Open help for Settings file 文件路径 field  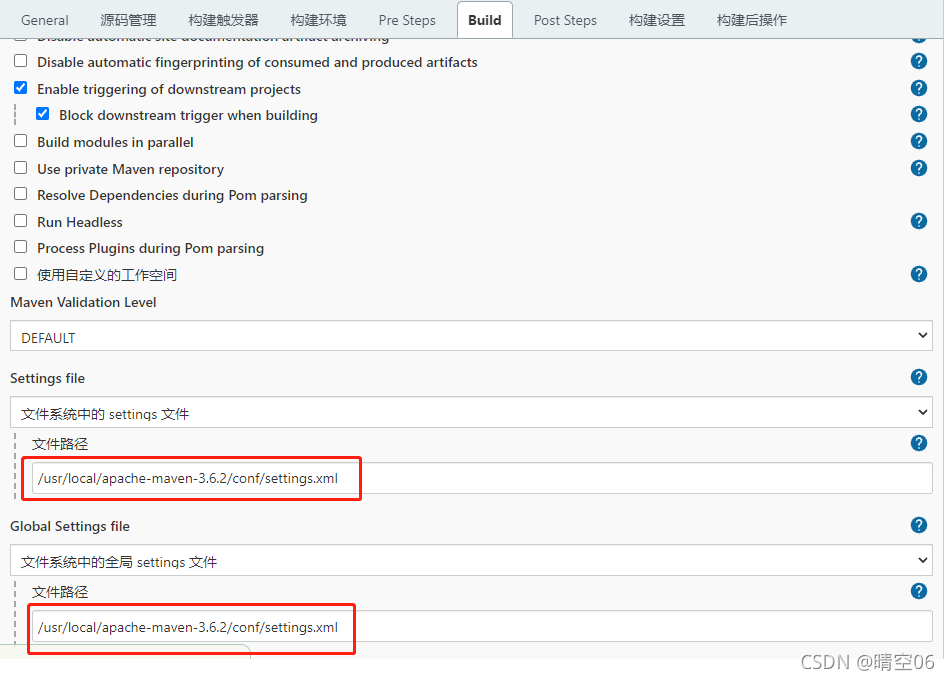(918, 444)
